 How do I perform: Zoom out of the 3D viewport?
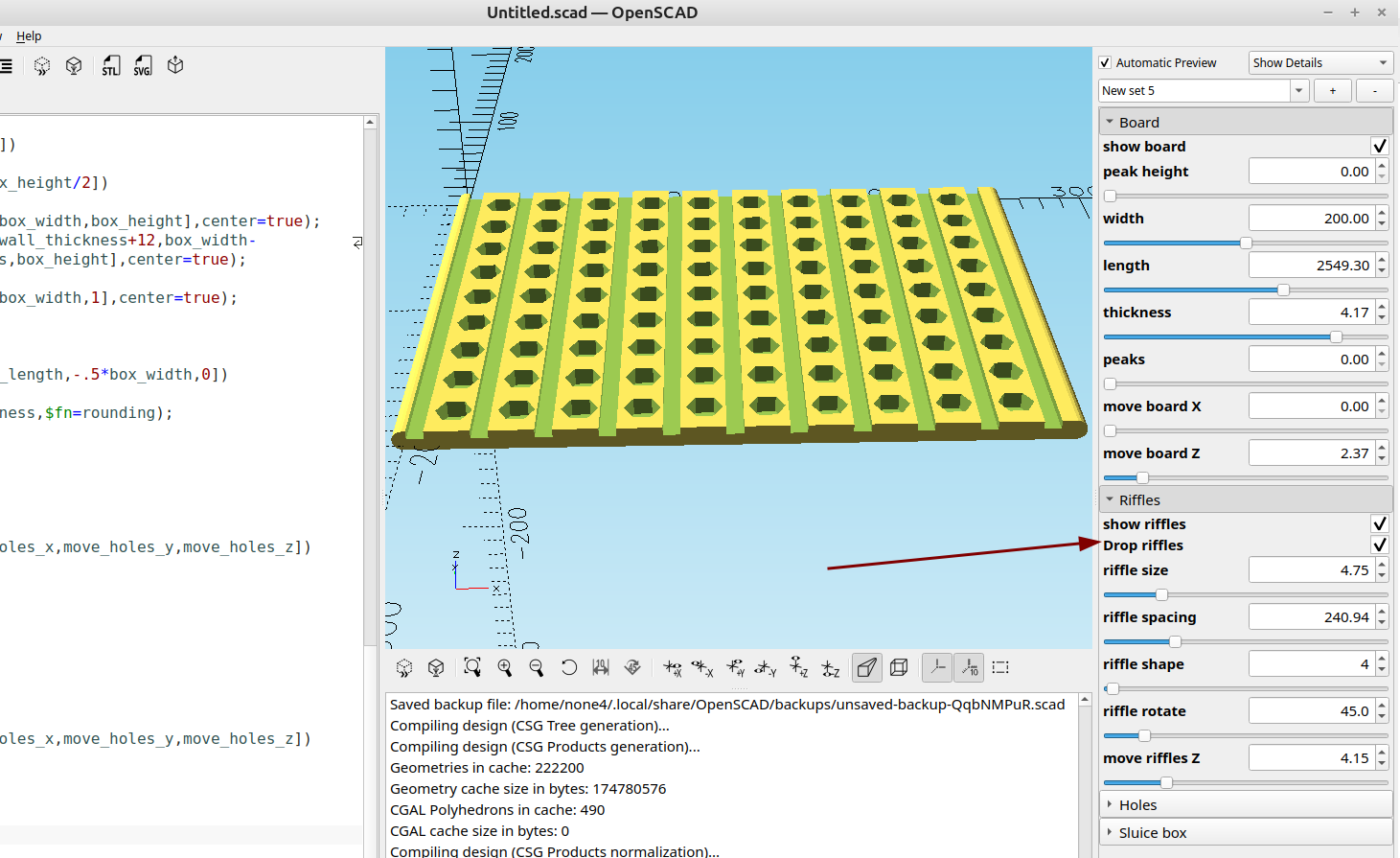tap(537, 667)
